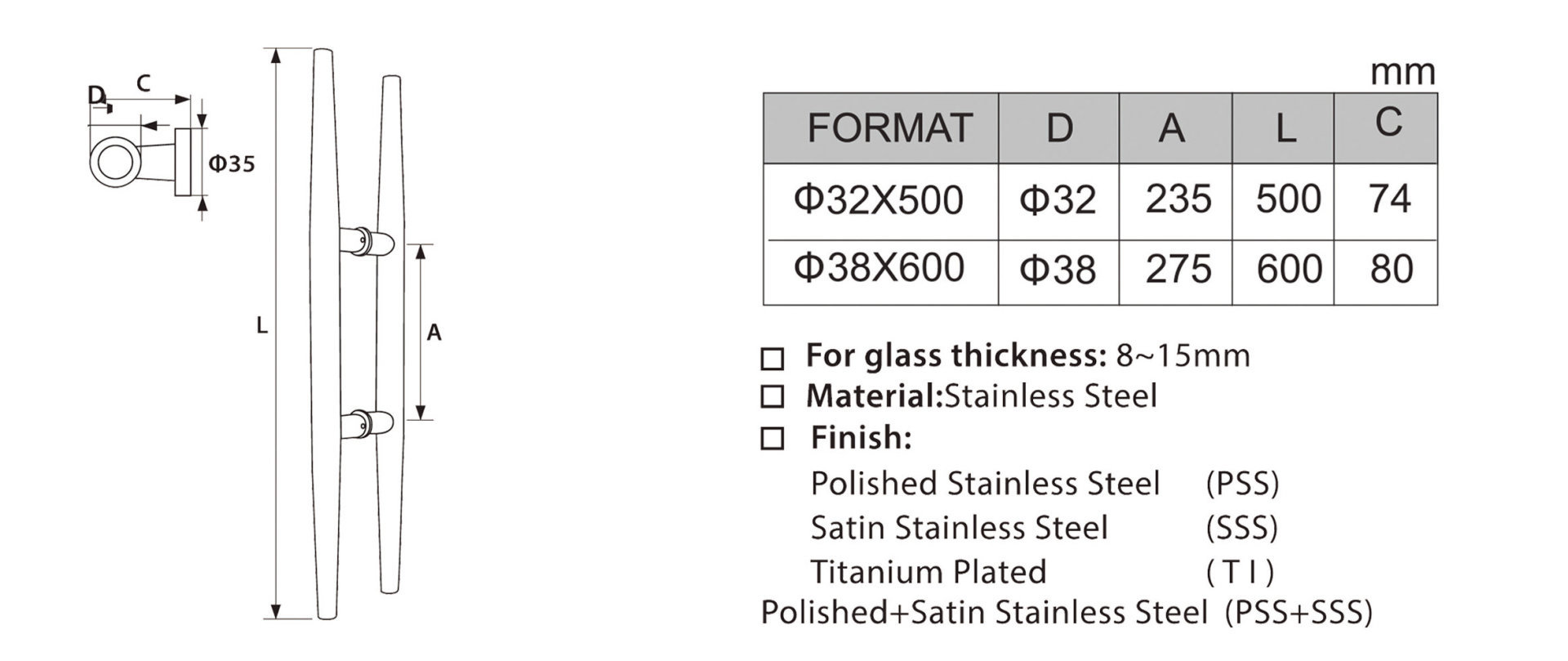Click the C column header

point(1386,128)
